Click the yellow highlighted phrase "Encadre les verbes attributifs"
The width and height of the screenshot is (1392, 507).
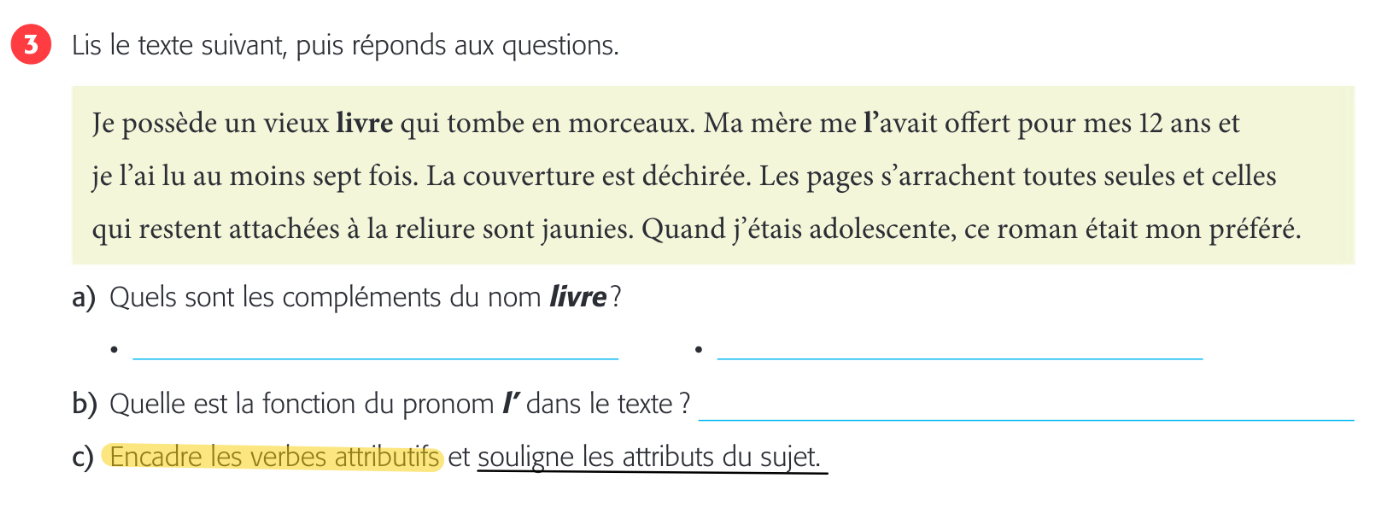pyautogui.click(x=273, y=458)
